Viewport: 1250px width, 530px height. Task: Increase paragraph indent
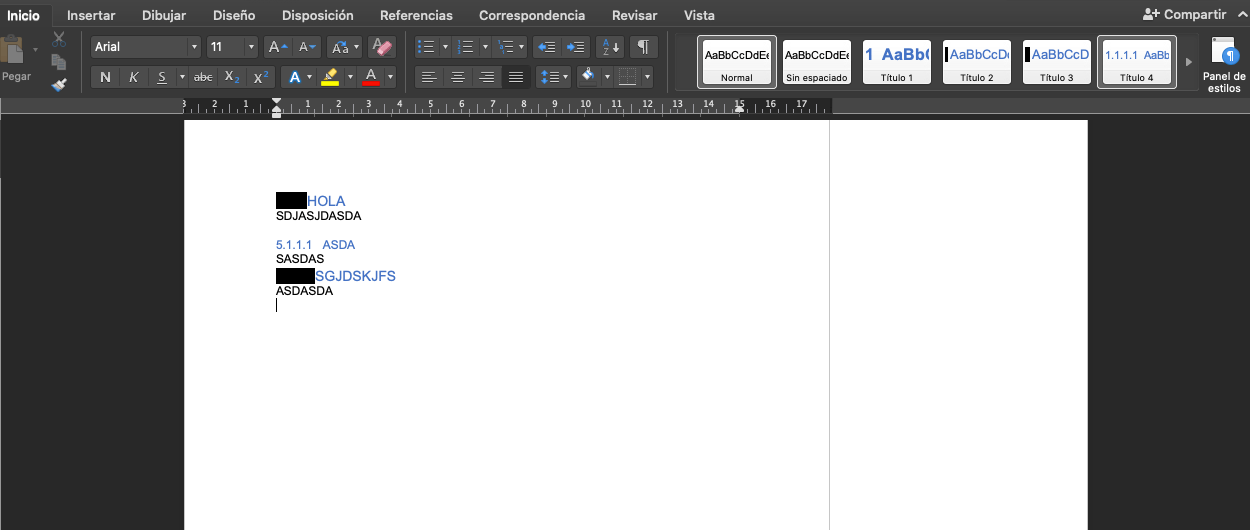pyautogui.click(x=575, y=47)
